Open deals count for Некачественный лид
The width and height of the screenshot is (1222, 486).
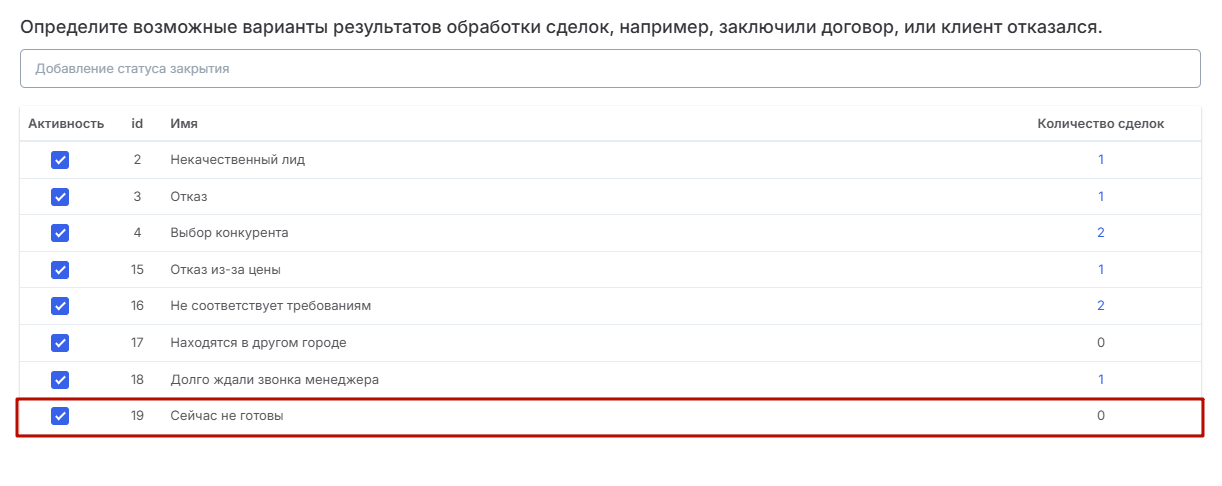pos(1101,160)
